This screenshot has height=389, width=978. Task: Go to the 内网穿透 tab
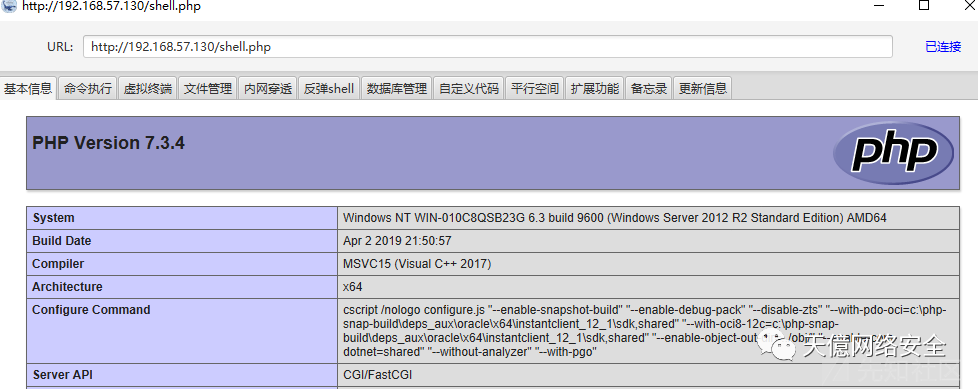point(268,89)
